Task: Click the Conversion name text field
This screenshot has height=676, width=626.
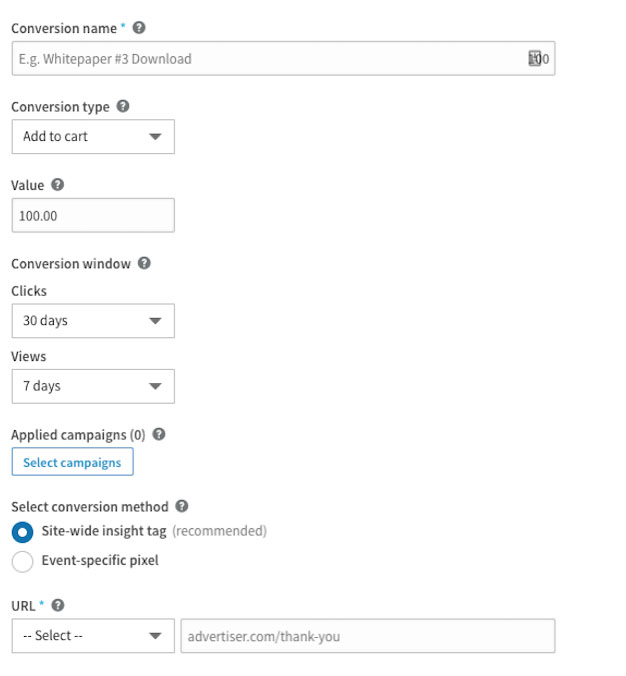Action: click(x=270, y=59)
